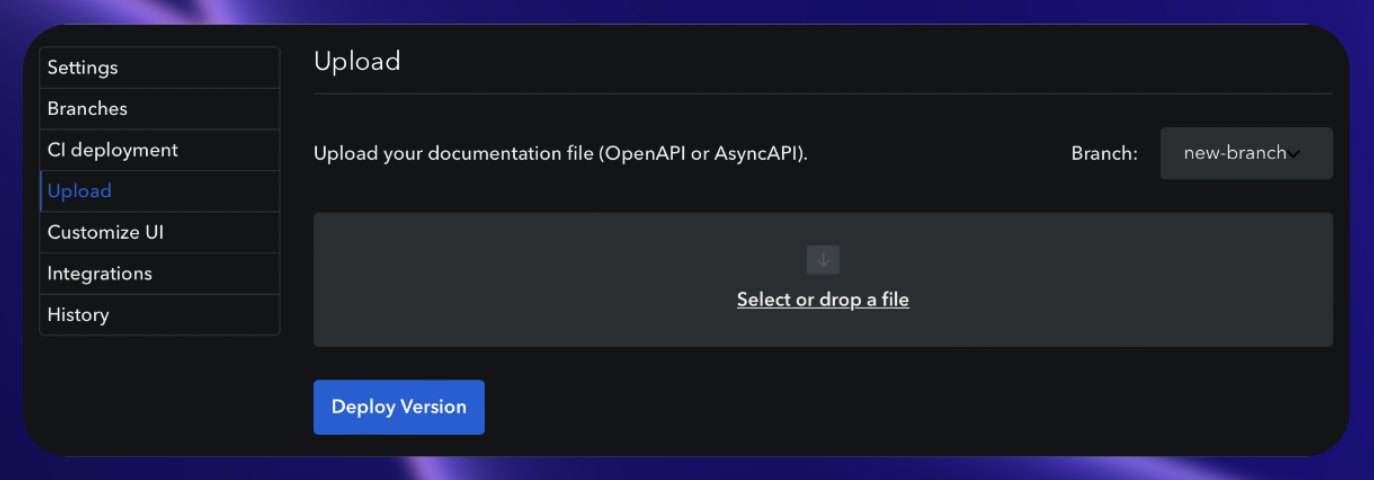The width and height of the screenshot is (1374, 480).
Task: Click the chevron arrow in branch dropdown
Action: 1294,154
